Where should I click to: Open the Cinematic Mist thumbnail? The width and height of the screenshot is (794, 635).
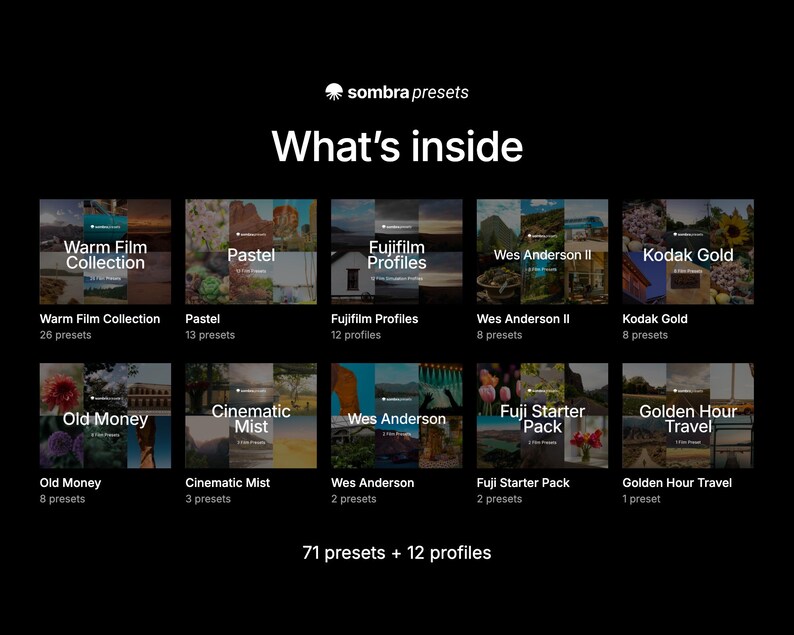tap(251, 416)
